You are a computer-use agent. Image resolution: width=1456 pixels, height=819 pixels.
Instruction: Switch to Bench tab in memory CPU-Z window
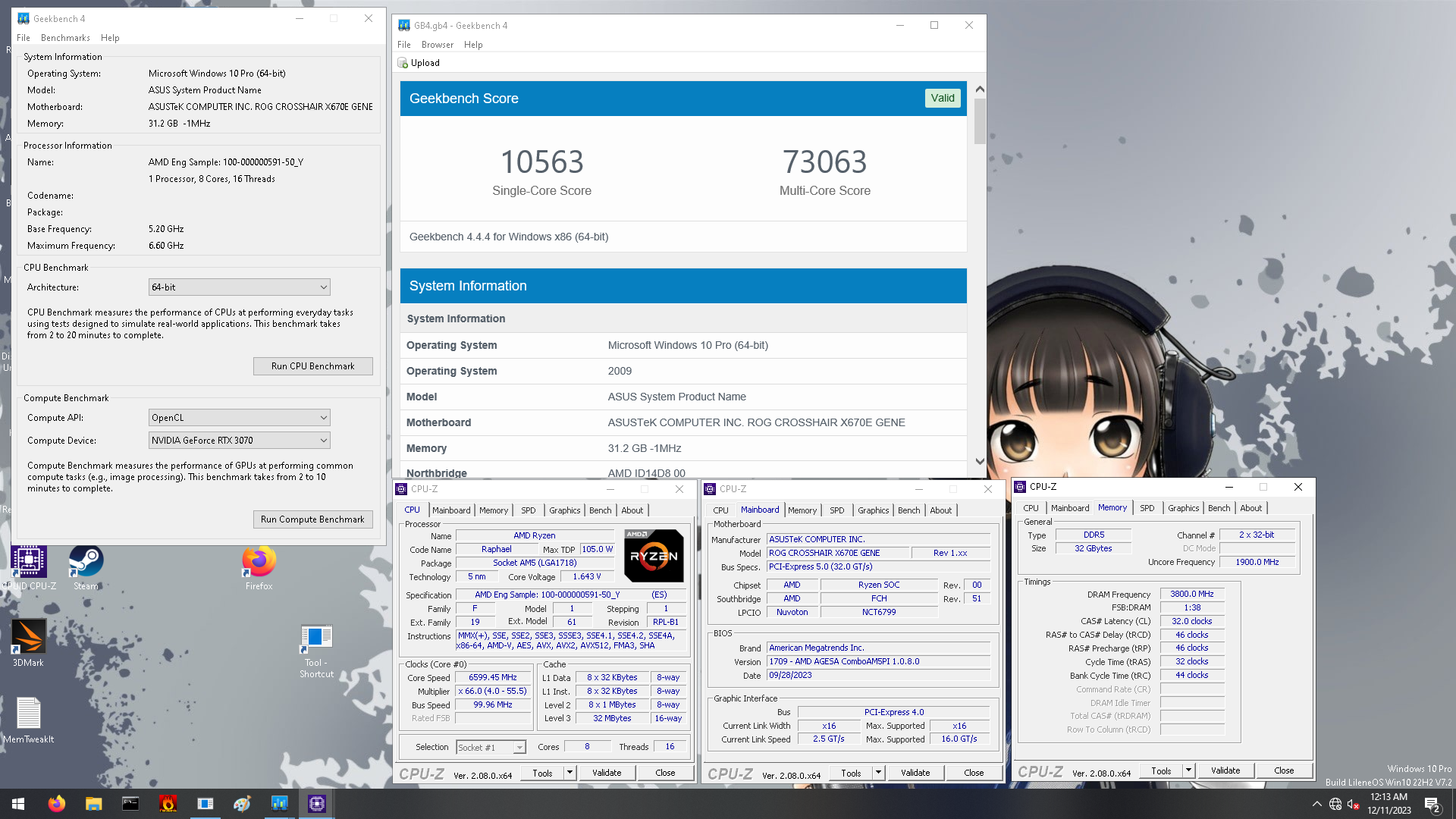1219,508
